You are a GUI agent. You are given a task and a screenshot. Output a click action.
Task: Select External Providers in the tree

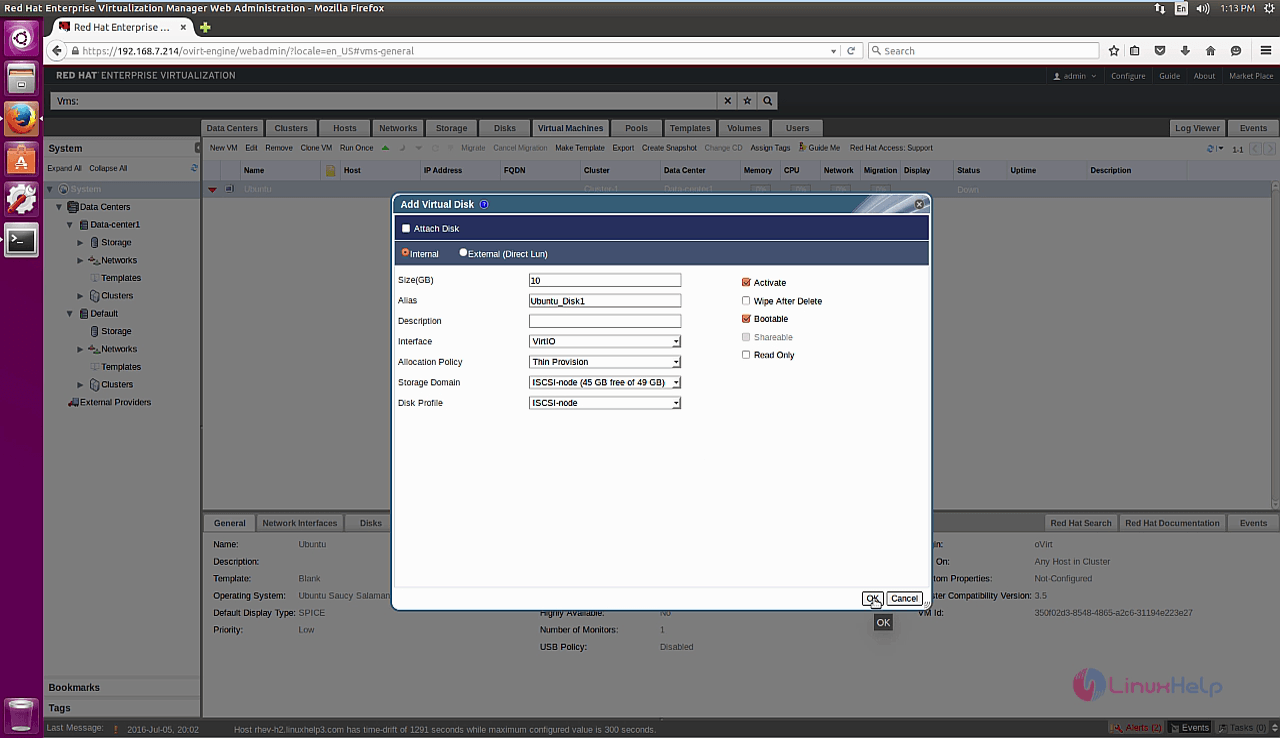(115, 402)
